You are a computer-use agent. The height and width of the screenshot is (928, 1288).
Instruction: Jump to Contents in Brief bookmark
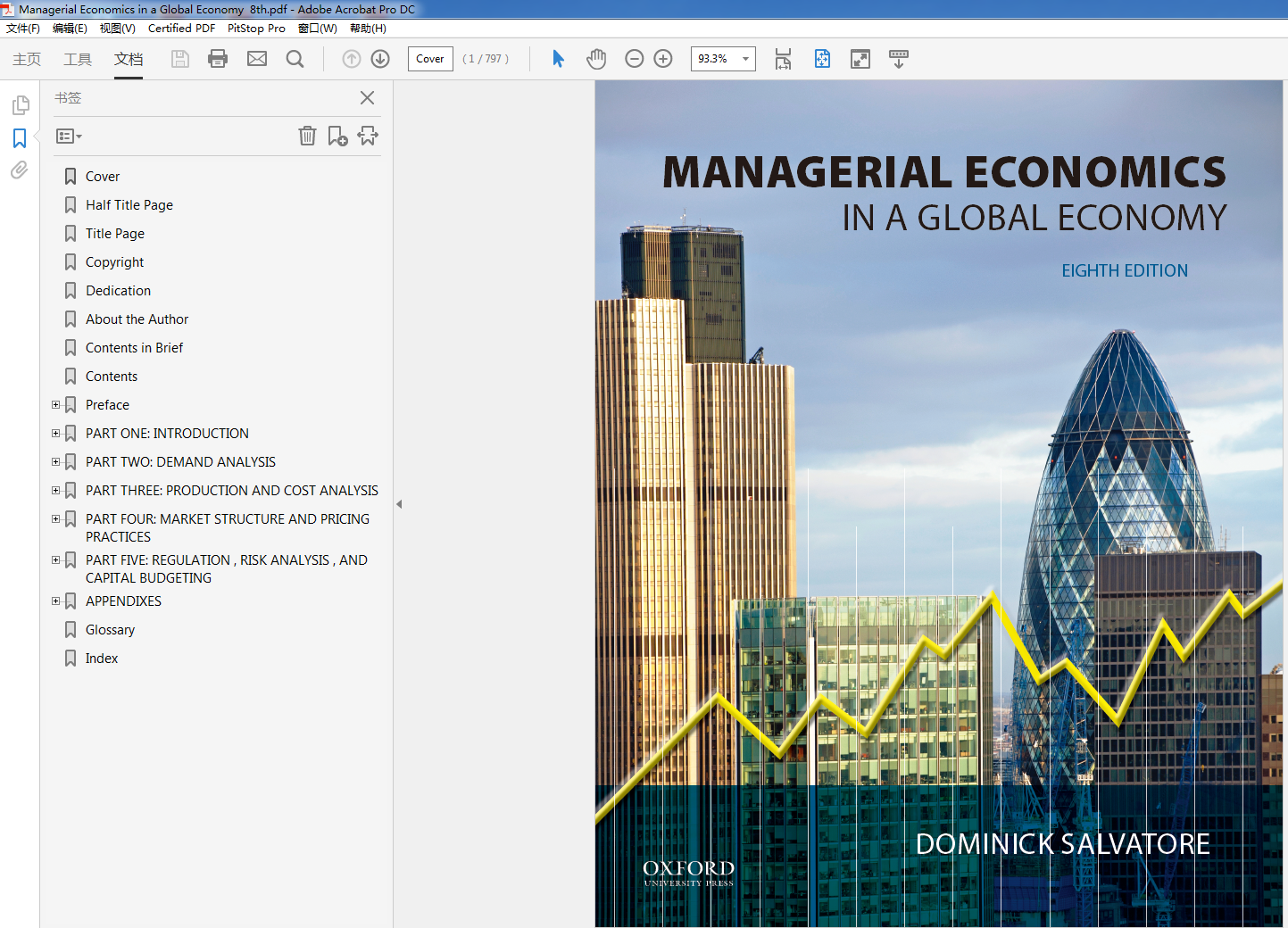(x=134, y=348)
